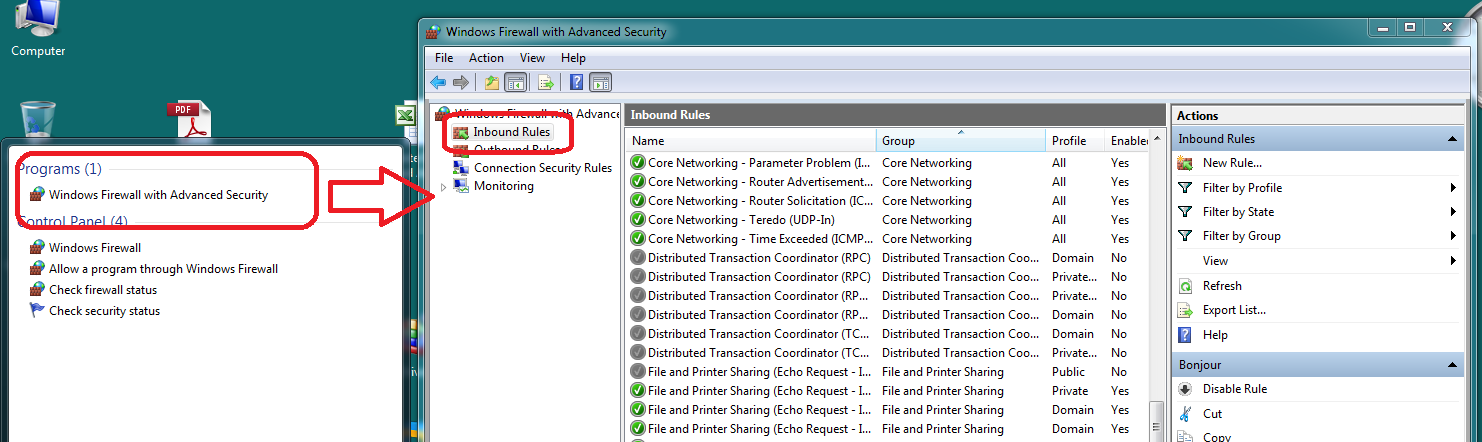Collapse the Bonjour actions section
The image size is (1482, 442).
1453,365
